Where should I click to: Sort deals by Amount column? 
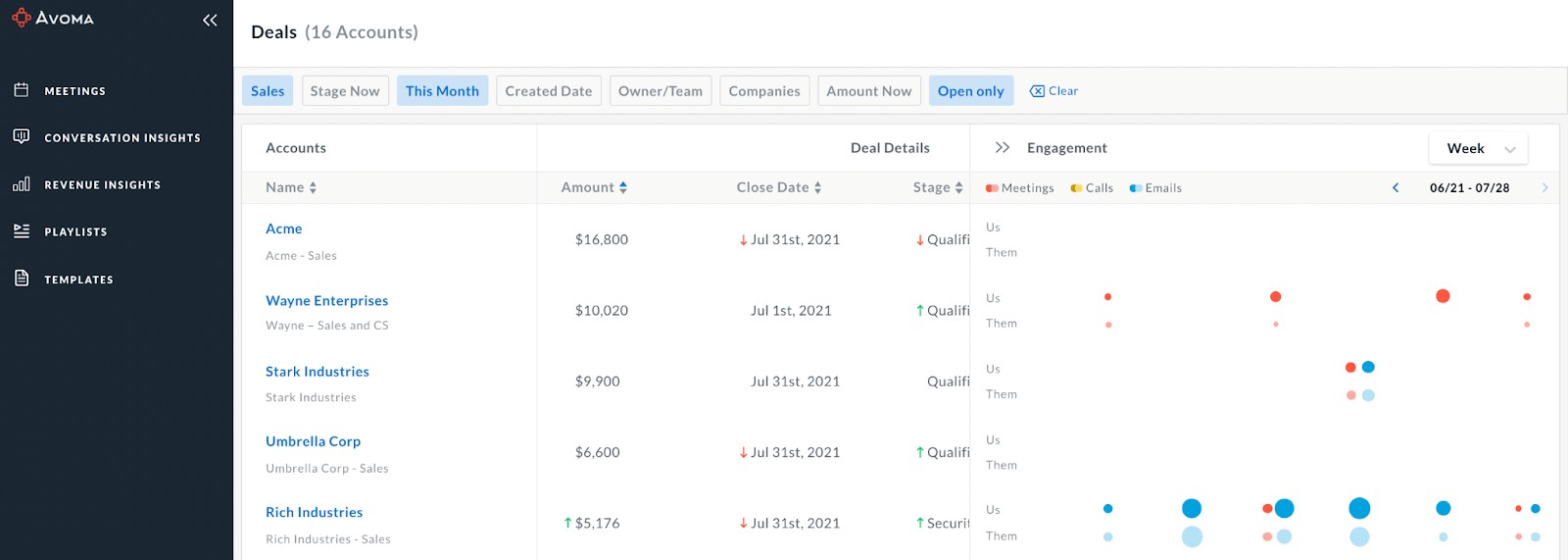click(x=594, y=187)
